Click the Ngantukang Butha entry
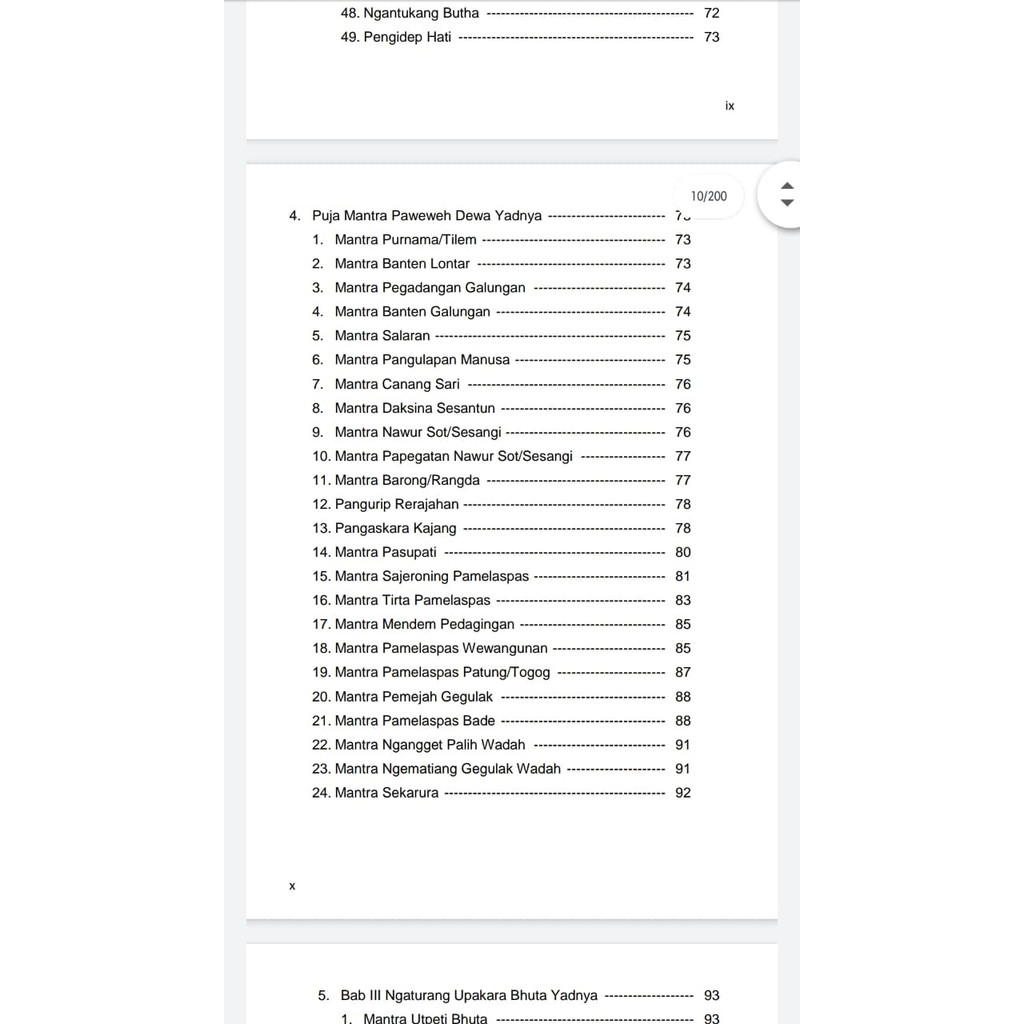1024x1024 pixels. tap(421, 13)
